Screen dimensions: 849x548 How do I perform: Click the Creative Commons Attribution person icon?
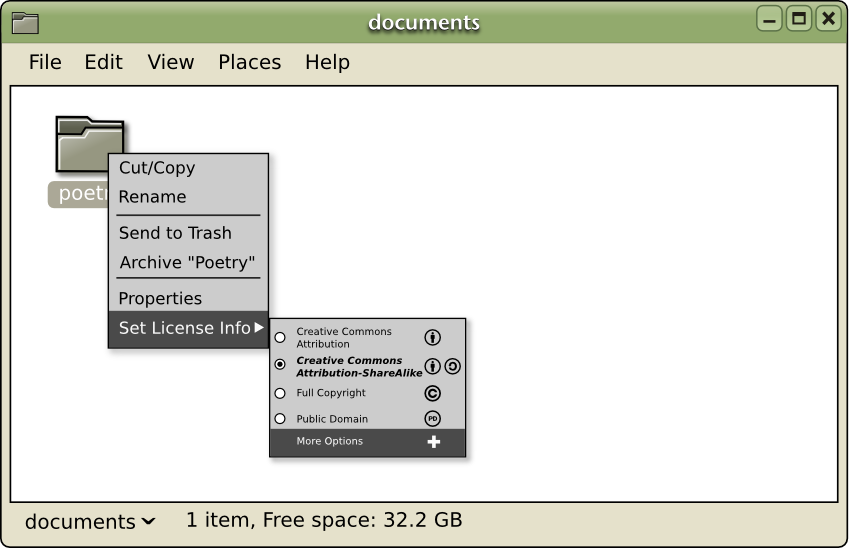tap(432, 337)
